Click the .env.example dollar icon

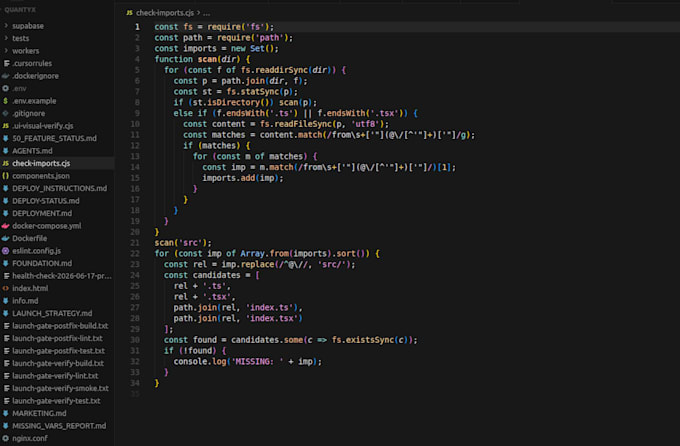[6, 101]
